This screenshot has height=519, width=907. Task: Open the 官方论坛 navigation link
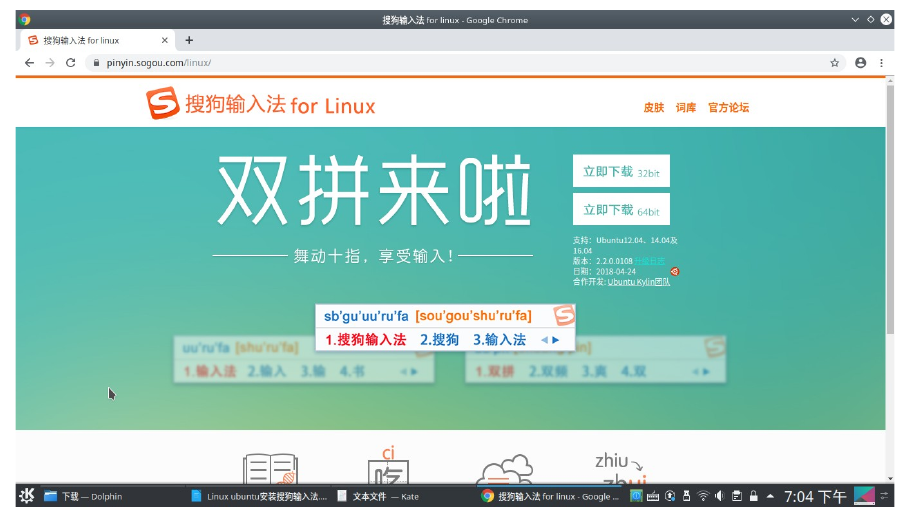point(729,108)
